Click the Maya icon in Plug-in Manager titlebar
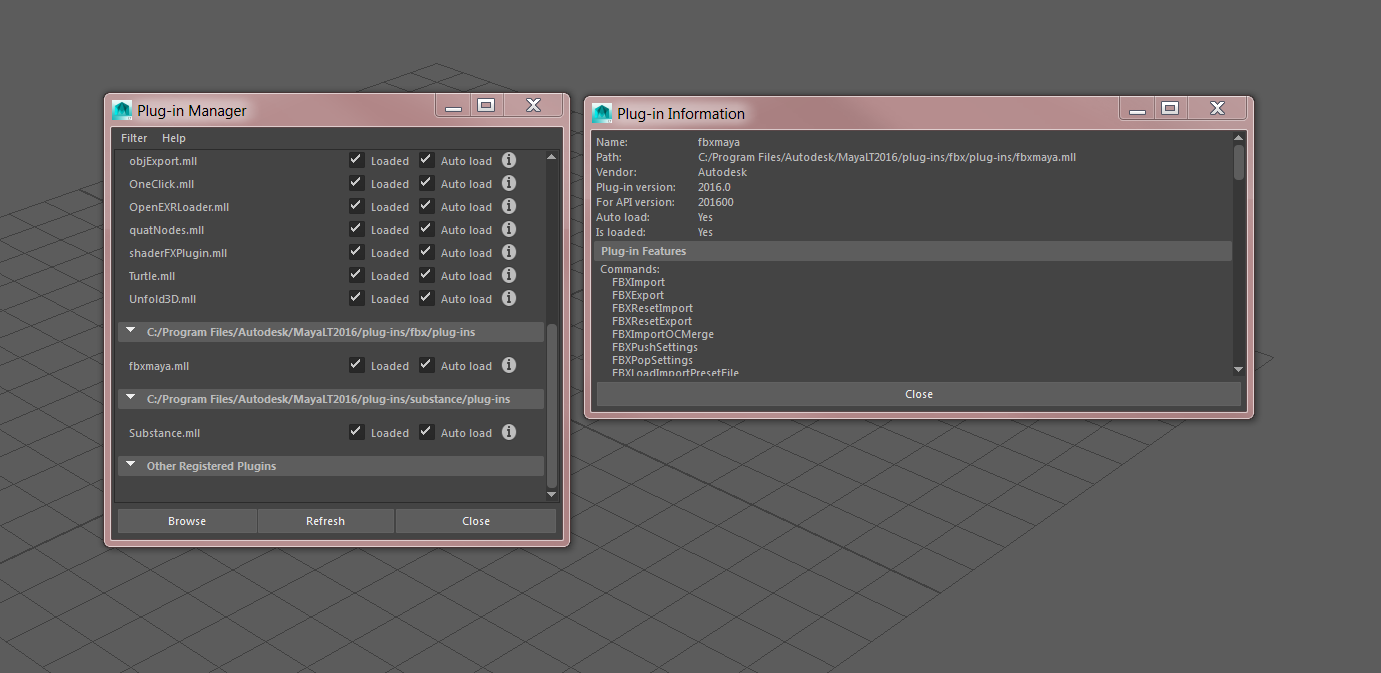 pyautogui.click(x=121, y=110)
